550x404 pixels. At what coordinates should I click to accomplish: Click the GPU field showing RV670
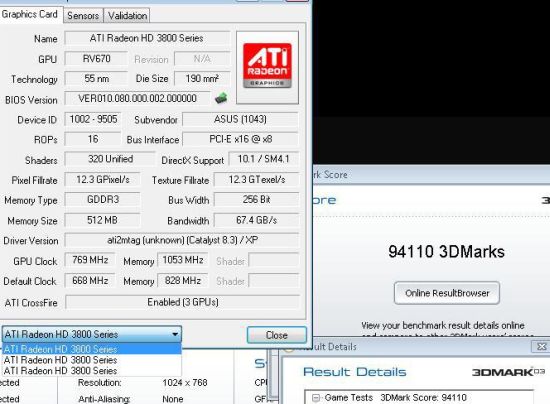96,59
